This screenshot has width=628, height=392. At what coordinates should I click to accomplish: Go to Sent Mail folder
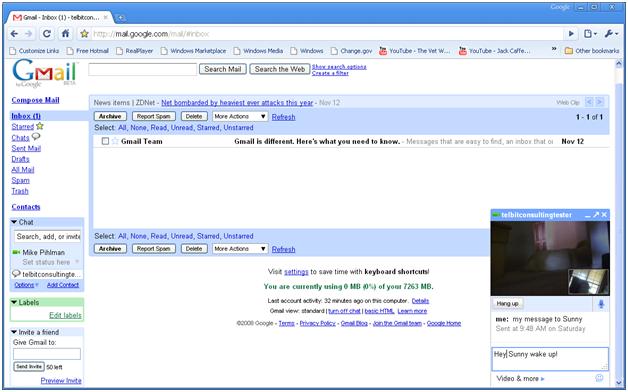click(x=26, y=148)
